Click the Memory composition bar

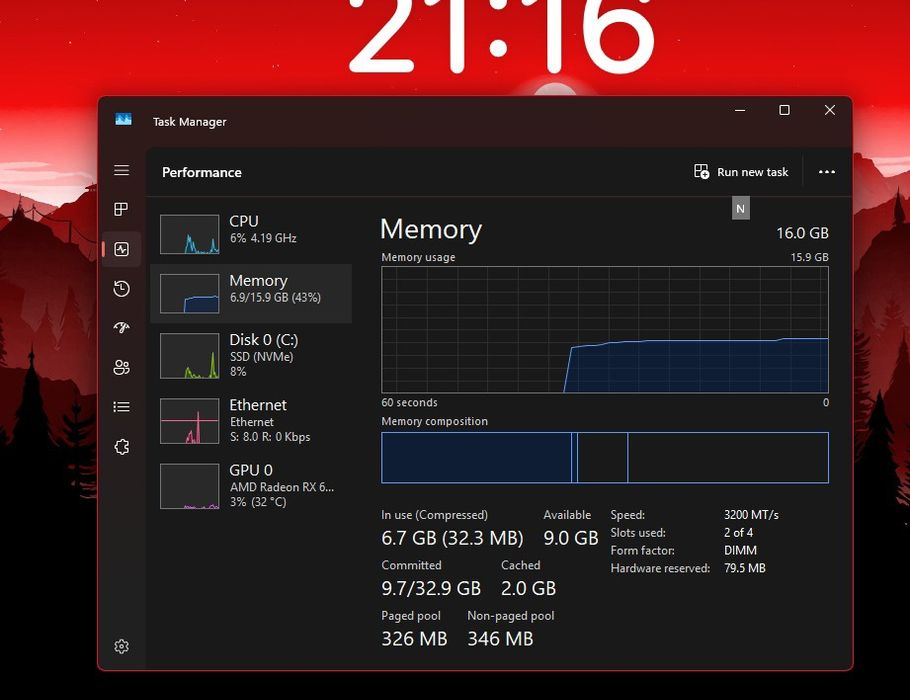(x=605, y=457)
